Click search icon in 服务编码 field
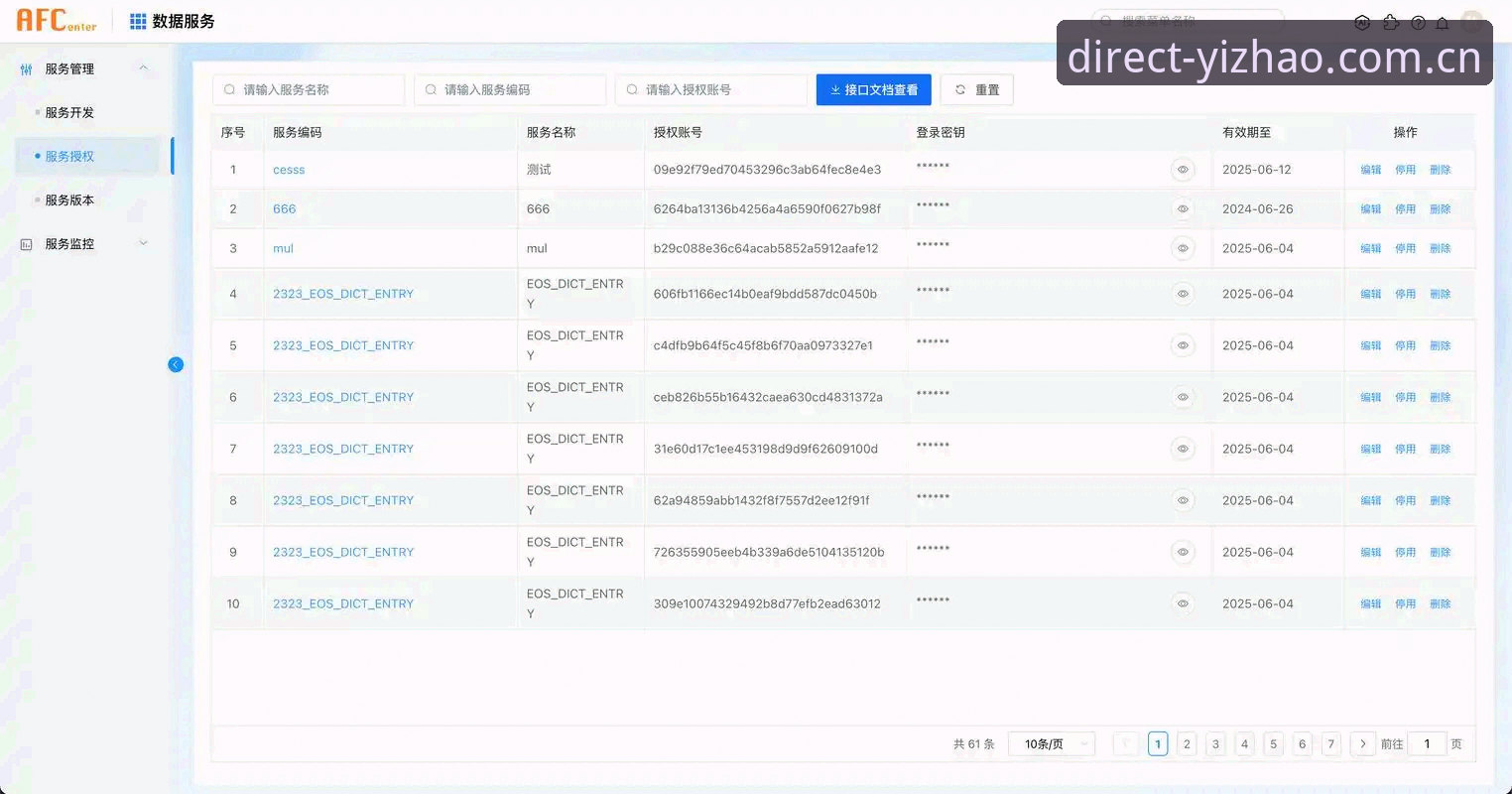Viewport: 1512px width, 794px height. tap(431, 89)
